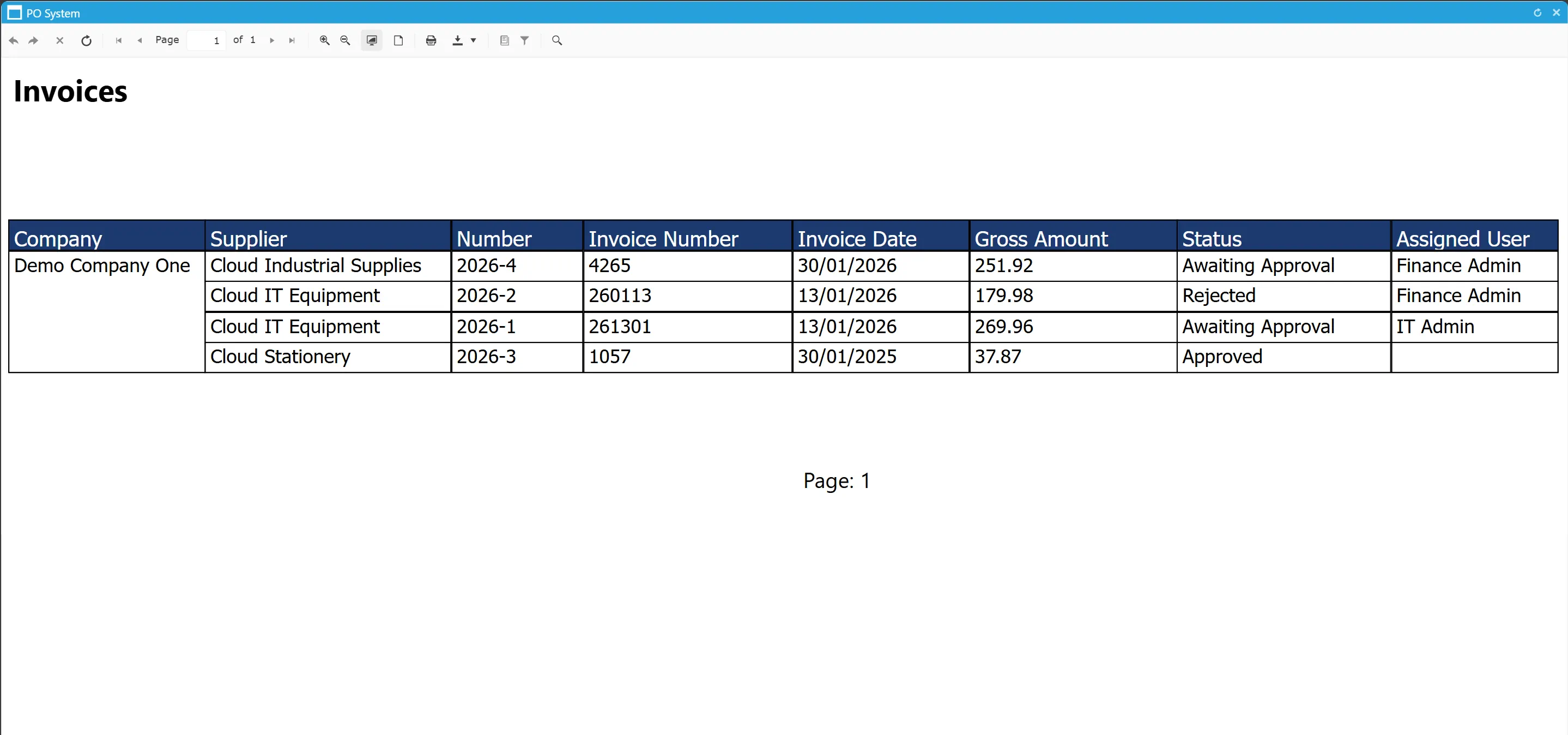Click the Invoices report heading
This screenshot has width=1568, height=735.
coord(71,92)
